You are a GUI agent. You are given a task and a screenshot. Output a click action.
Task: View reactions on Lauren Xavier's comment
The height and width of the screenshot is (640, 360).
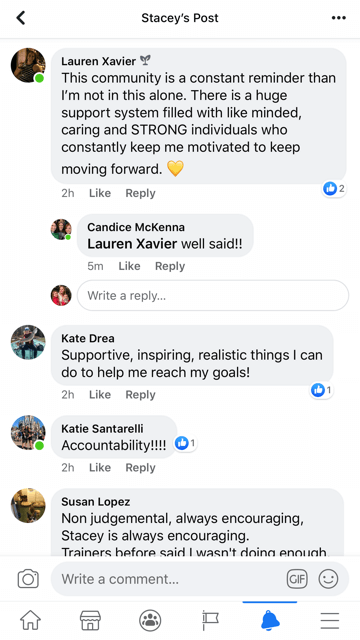(x=334, y=188)
